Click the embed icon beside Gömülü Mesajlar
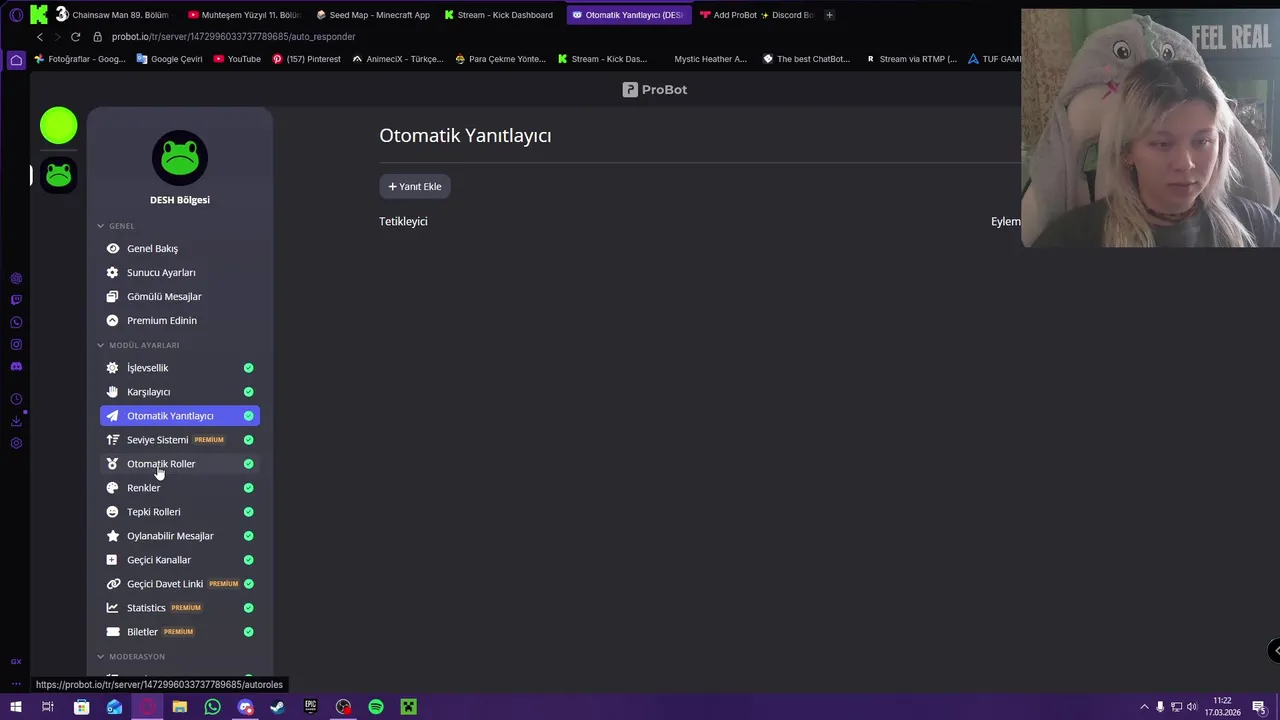This screenshot has width=1280, height=720. 112,296
